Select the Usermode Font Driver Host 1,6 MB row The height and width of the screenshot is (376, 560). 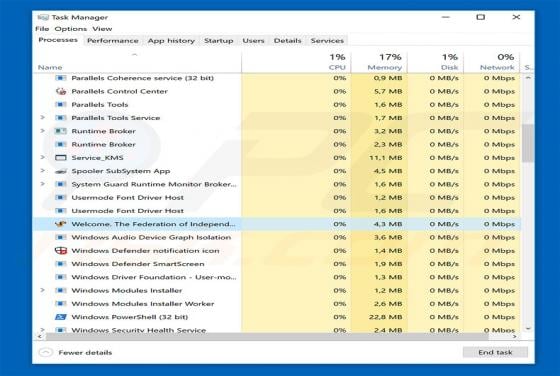277,211
